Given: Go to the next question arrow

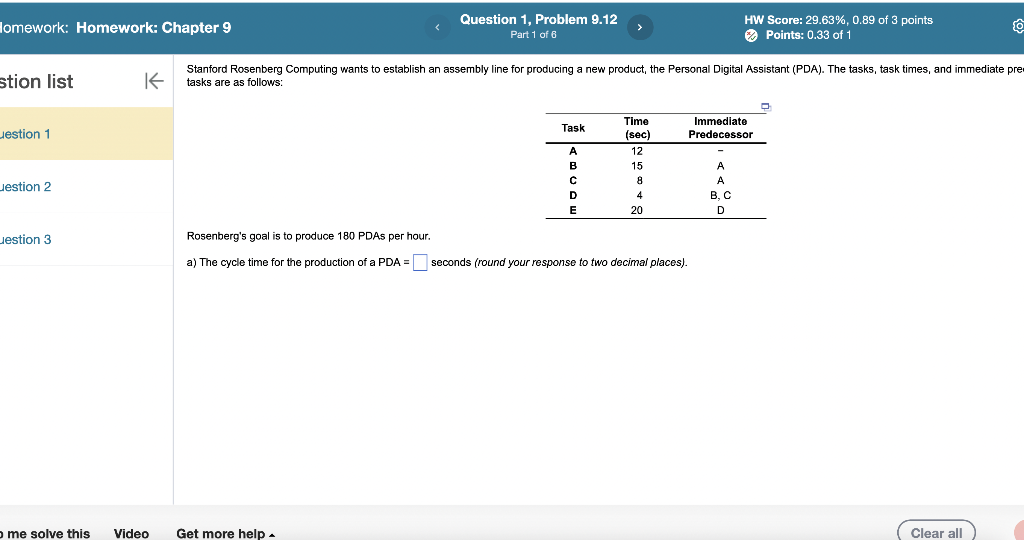Looking at the screenshot, I should coord(640,27).
